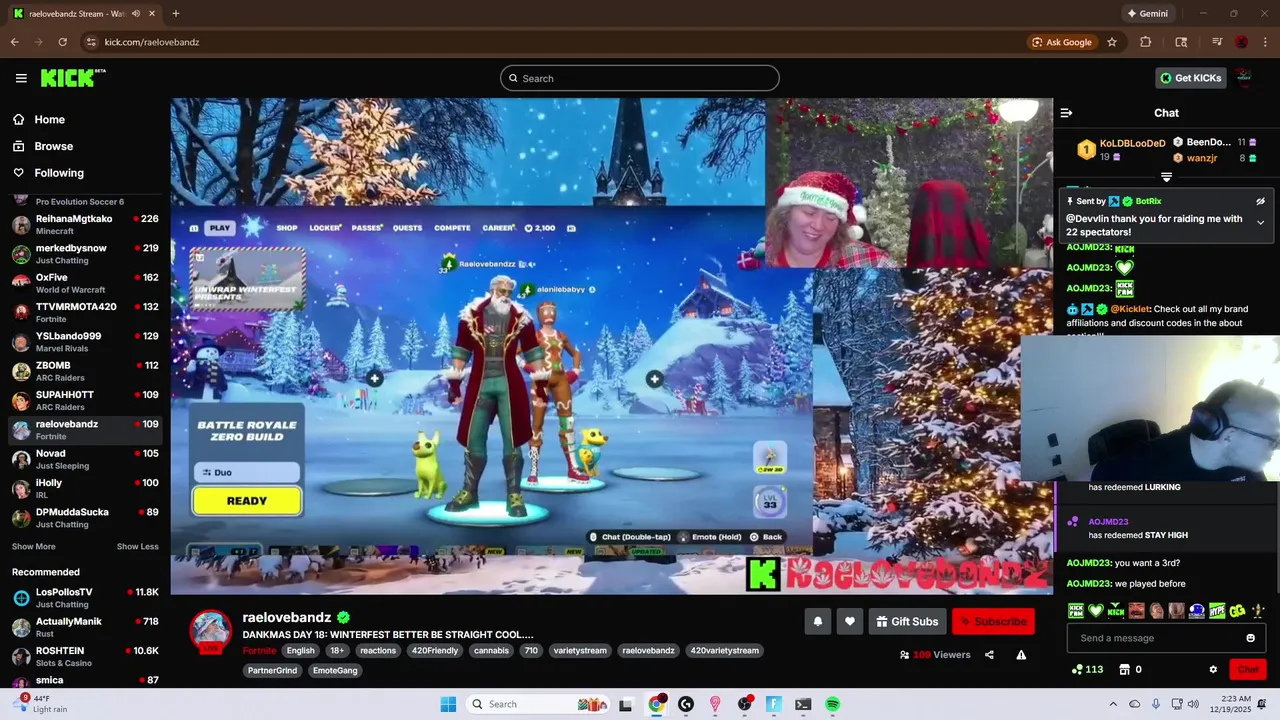Open the Windows Start menu
1280x720 pixels.
coord(448,704)
